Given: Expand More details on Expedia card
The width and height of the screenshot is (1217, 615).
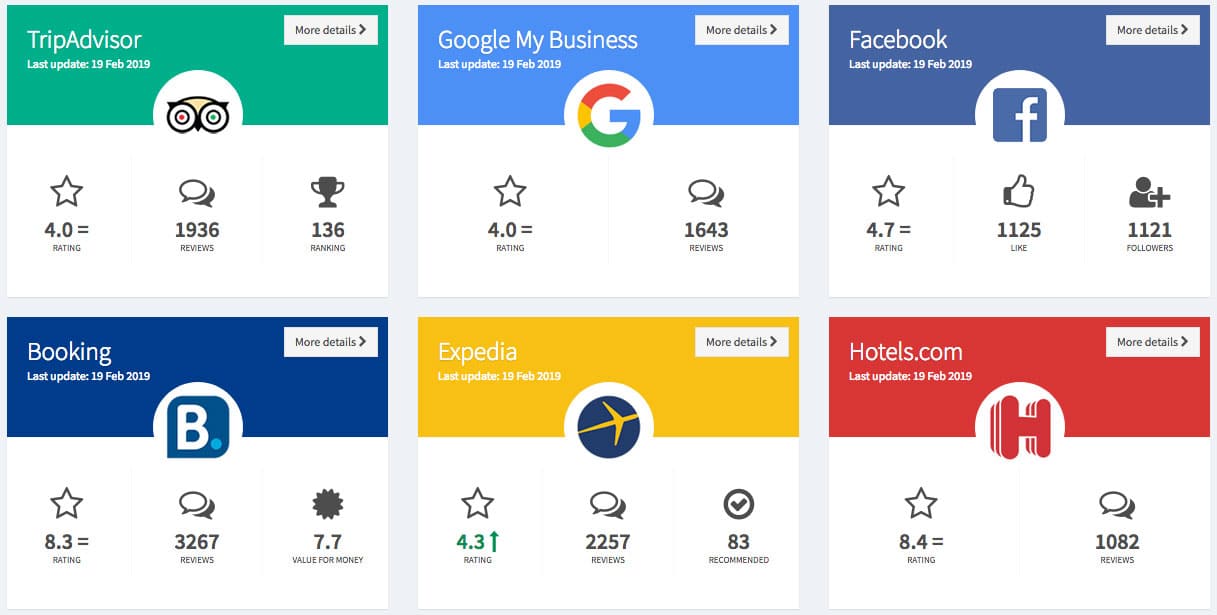Looking at the screenshot, I should [x=742, y=342].
